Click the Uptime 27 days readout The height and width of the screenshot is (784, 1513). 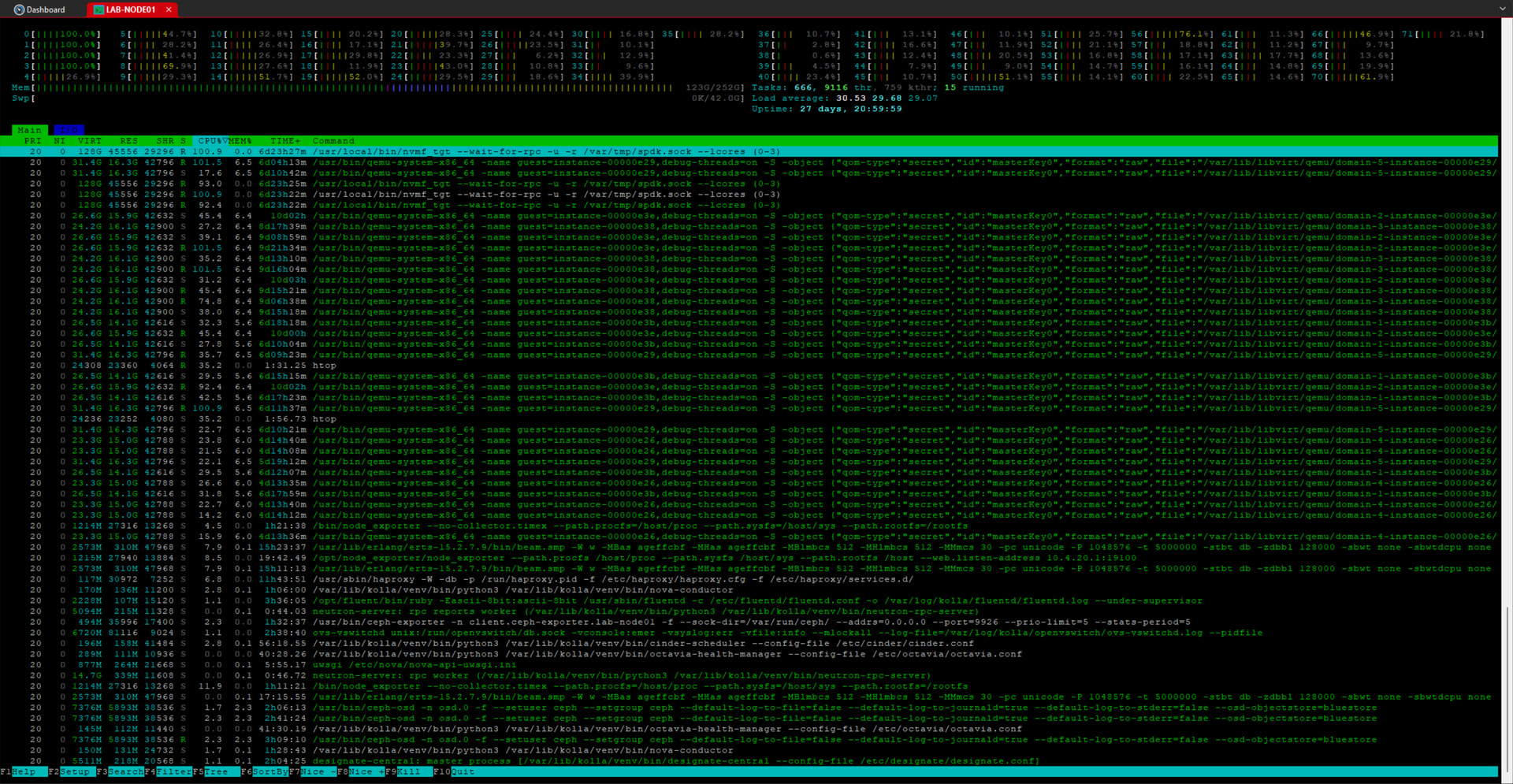pos(827,109)
